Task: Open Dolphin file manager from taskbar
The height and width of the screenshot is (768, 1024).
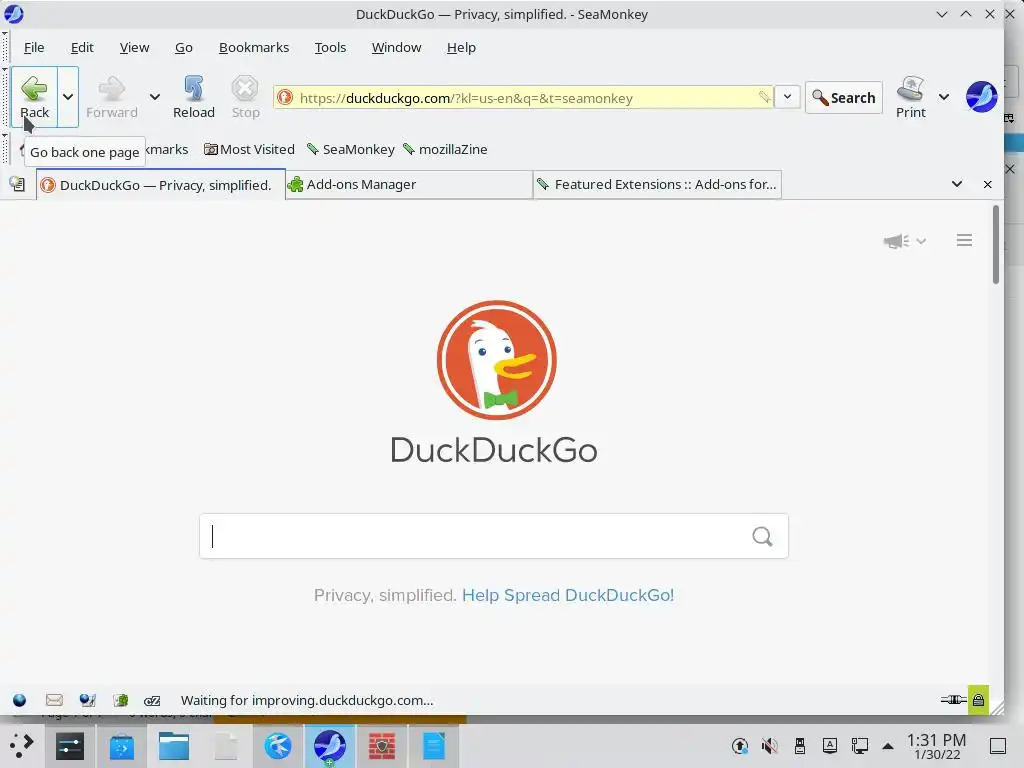Action: [x=174, y=746]
